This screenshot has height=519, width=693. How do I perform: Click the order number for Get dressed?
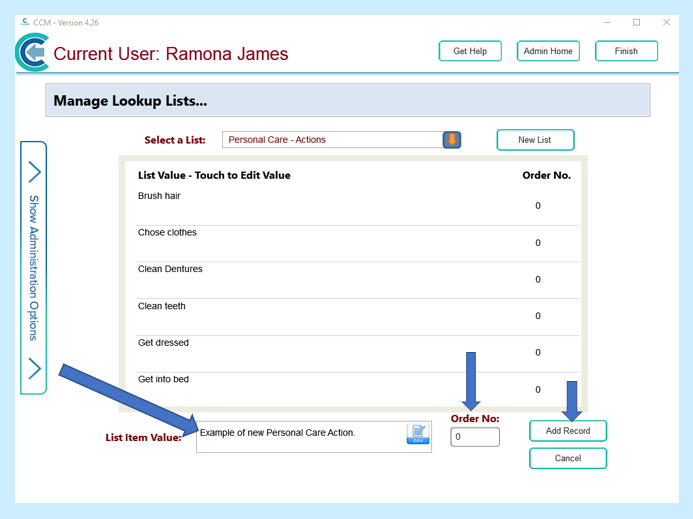[538, 352]
